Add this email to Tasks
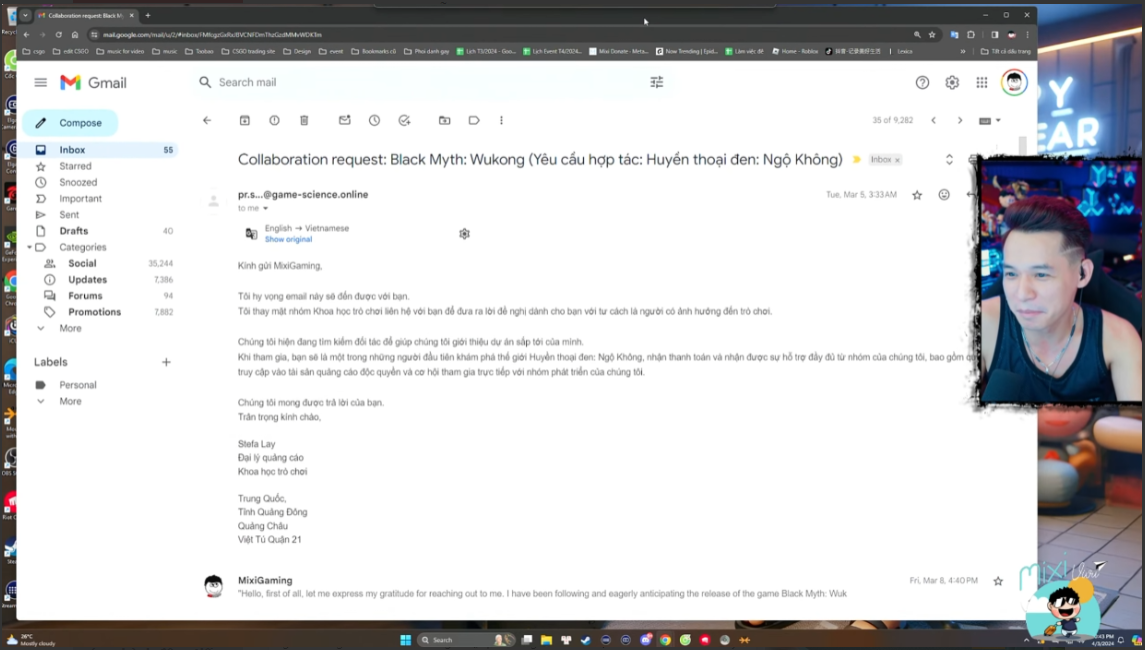 [x=405, y=121]
